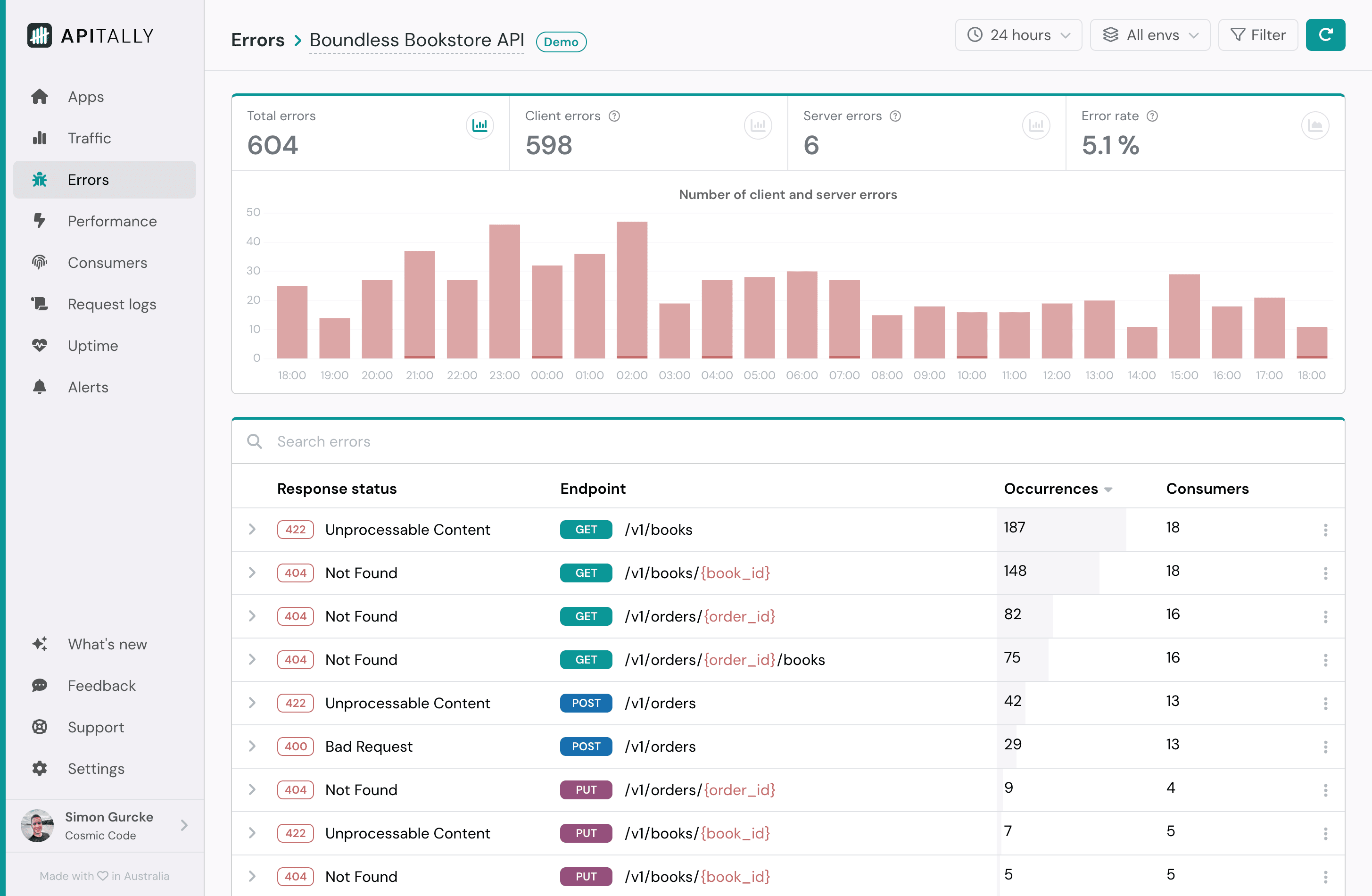Open row menu for 148 occurrences row

(x=1325, y=573)
